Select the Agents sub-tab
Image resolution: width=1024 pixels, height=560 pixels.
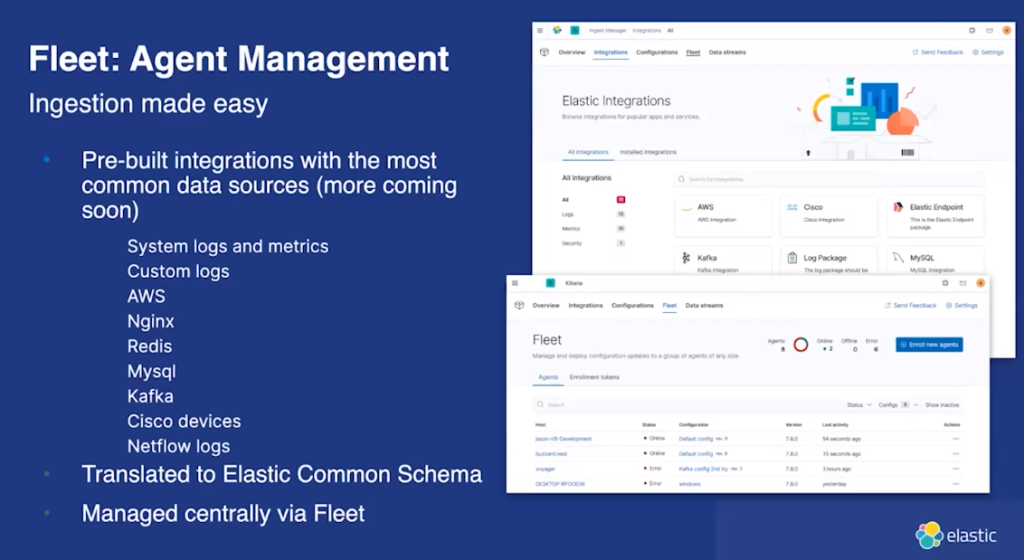tap(548, 377)
